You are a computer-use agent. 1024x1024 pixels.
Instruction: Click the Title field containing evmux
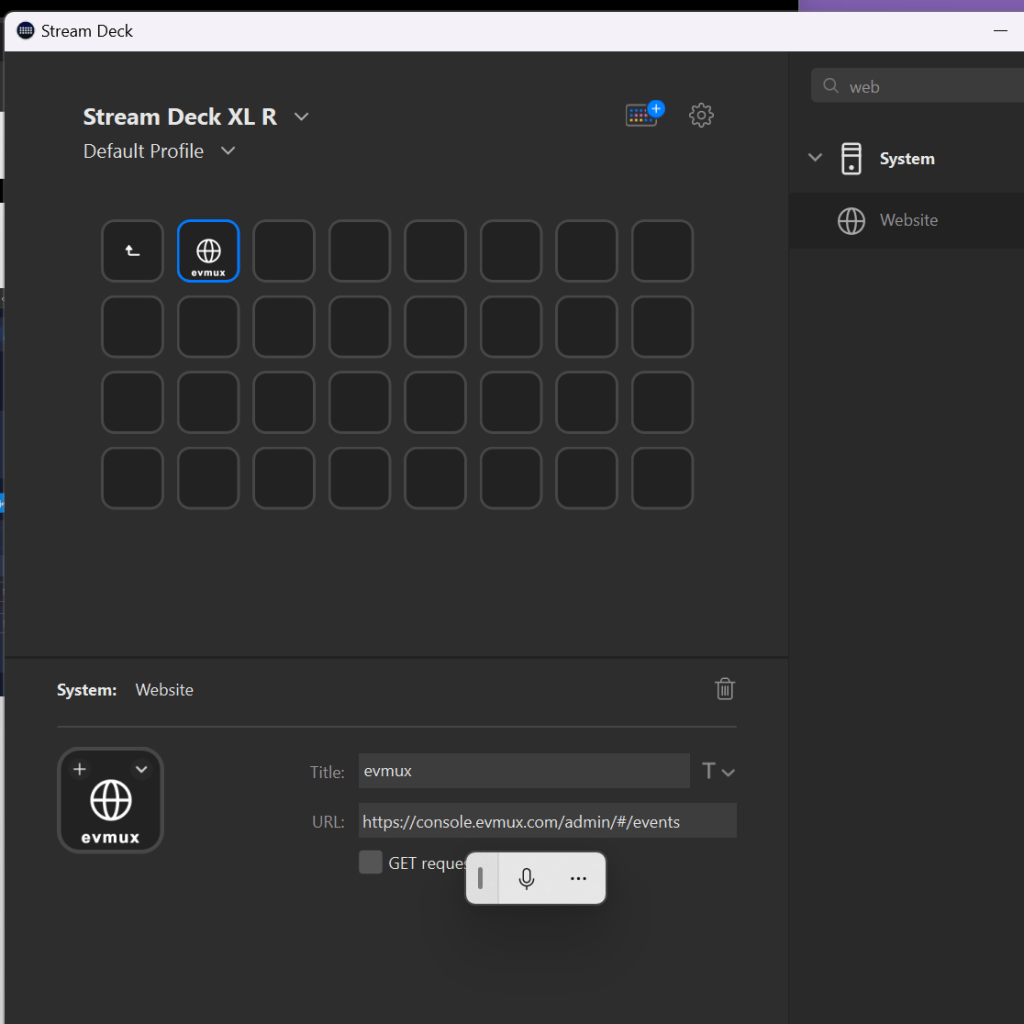(x=524, y=771)
